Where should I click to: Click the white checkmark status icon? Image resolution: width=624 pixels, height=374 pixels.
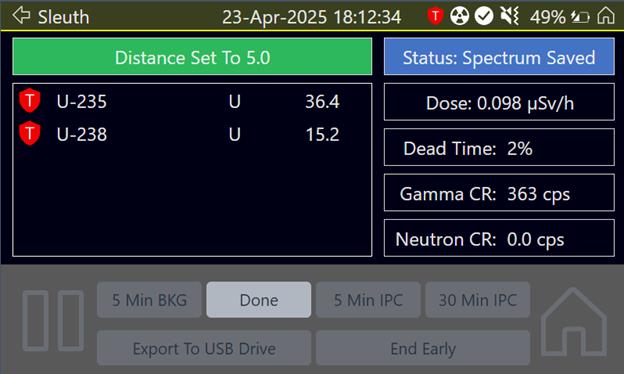[x=484, y=16]
